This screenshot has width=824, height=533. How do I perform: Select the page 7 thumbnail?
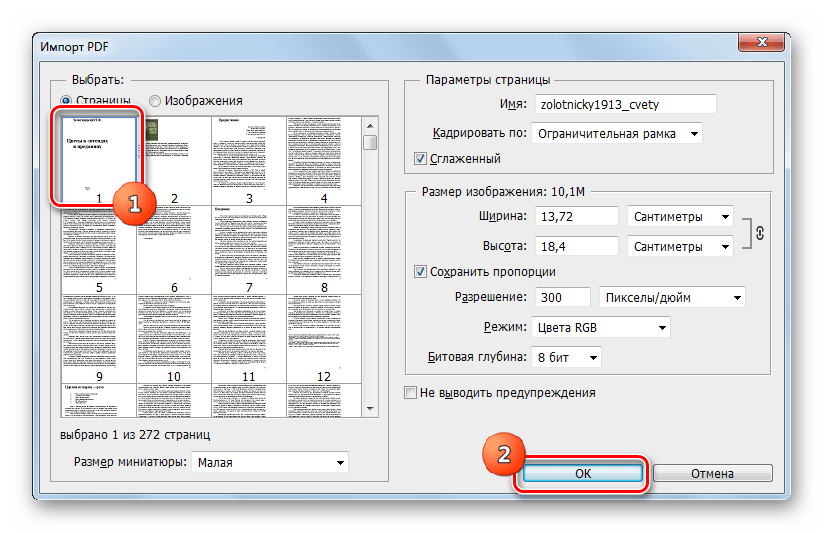pos(249,244)
